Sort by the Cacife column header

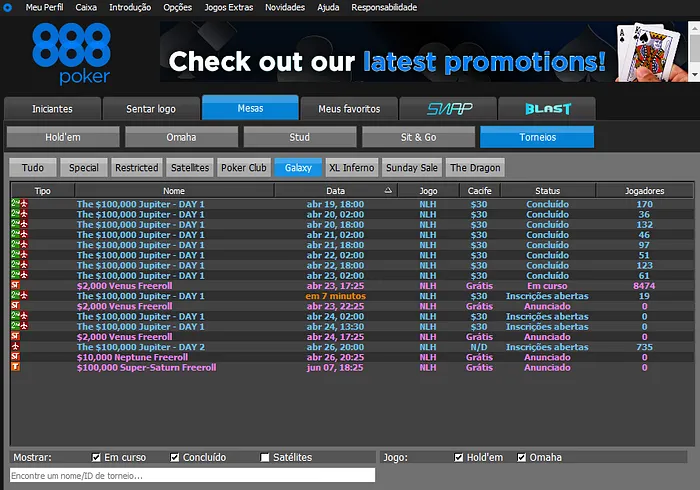click(x=479, y=191)
